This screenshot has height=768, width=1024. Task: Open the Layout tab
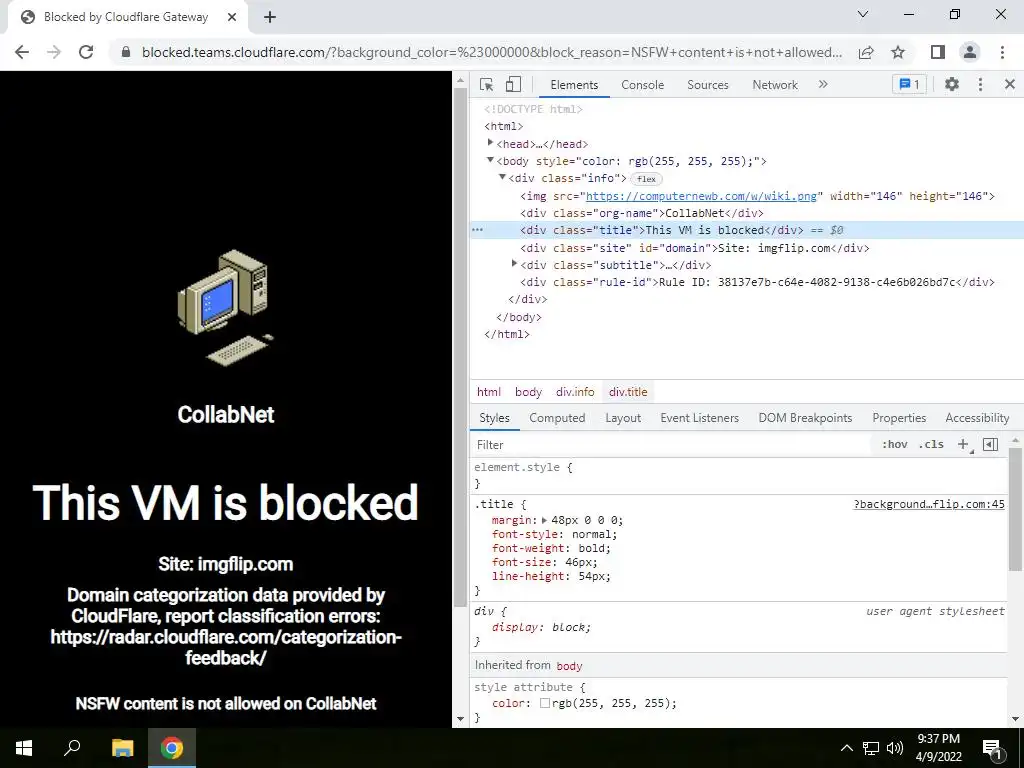tap(623, 418)
